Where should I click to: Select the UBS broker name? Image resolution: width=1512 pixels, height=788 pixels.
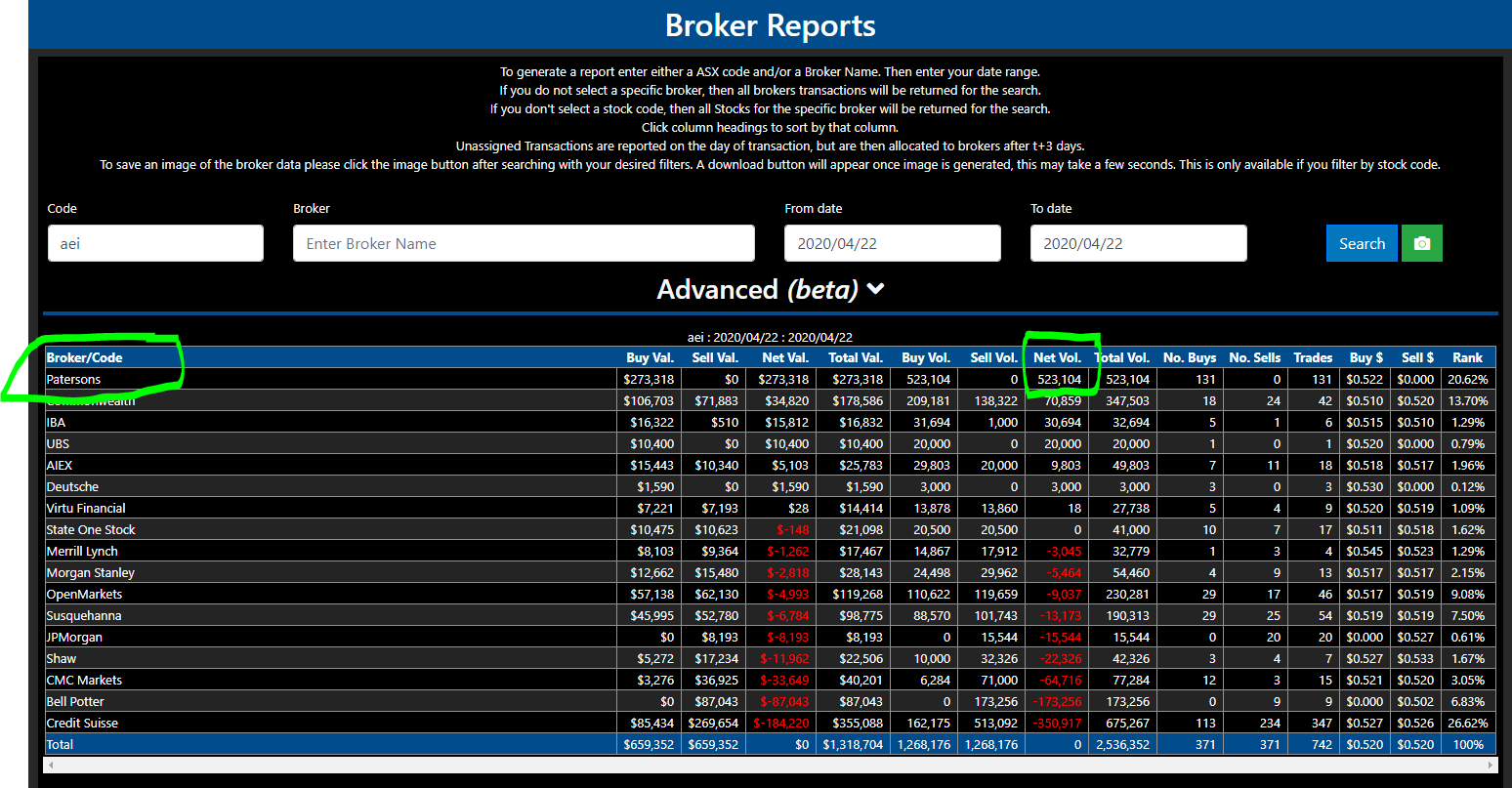click(58, 443)
